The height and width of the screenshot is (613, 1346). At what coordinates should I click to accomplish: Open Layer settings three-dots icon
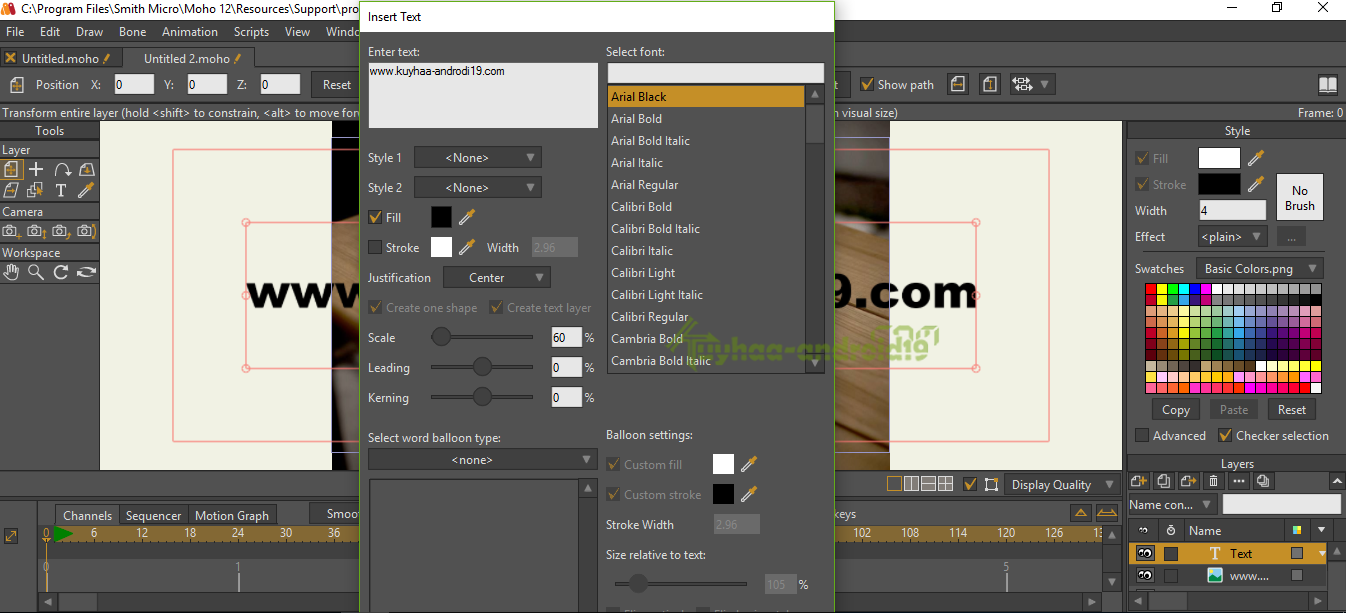(1239, 481)
